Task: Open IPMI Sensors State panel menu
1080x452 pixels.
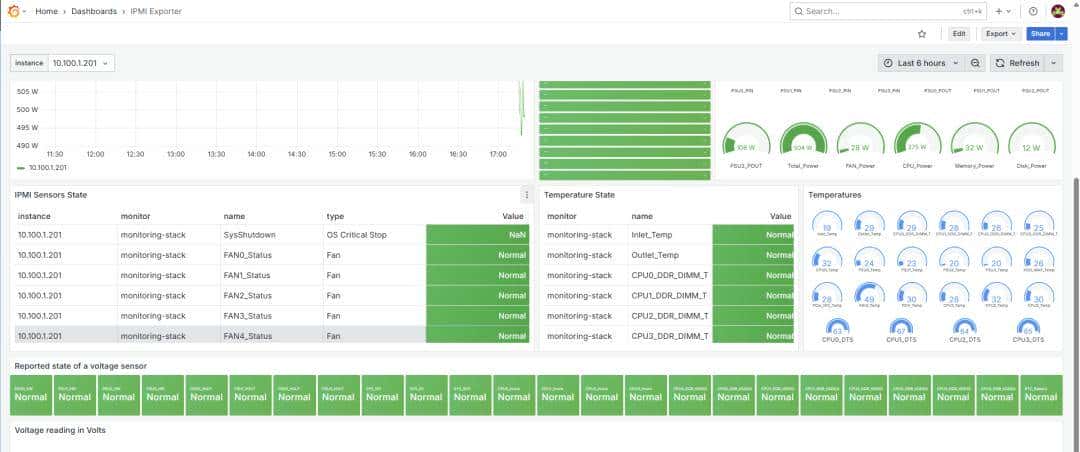Action: click(x=526, y=195)
